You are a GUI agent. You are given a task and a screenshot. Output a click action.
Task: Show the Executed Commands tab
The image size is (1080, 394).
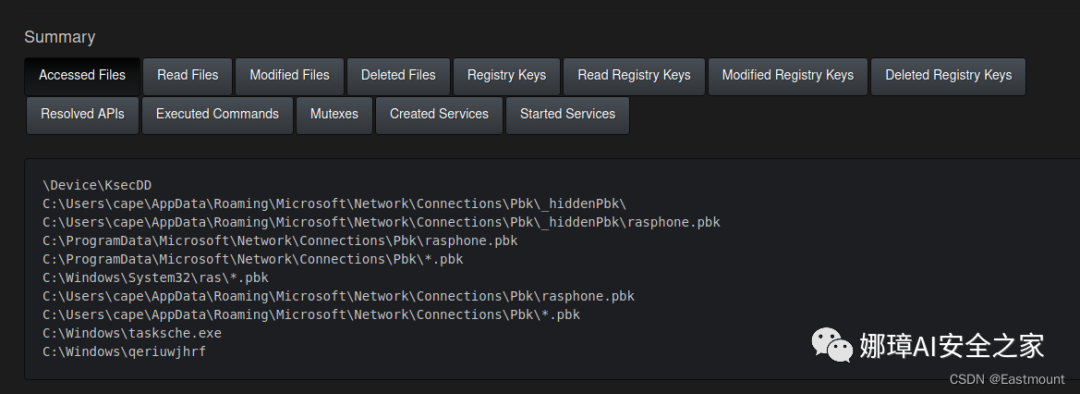[x=217, y=114]
